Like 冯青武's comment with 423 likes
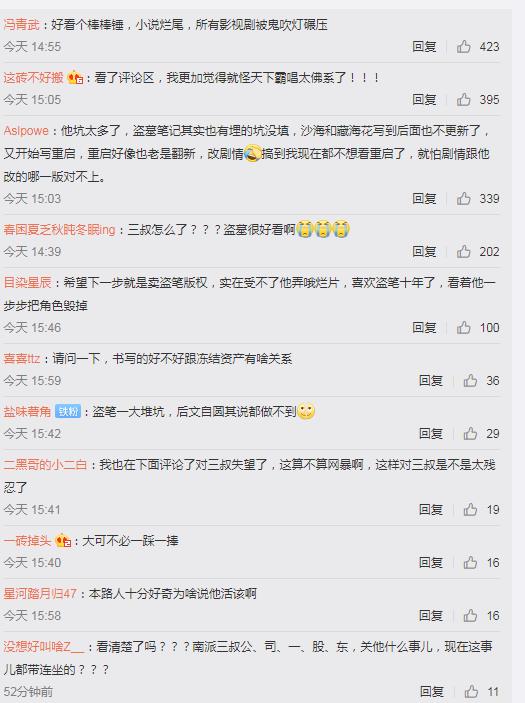Image resolution: width=525 pixels, height=703 pixels. pyautogui.click(x=464, y=46)
